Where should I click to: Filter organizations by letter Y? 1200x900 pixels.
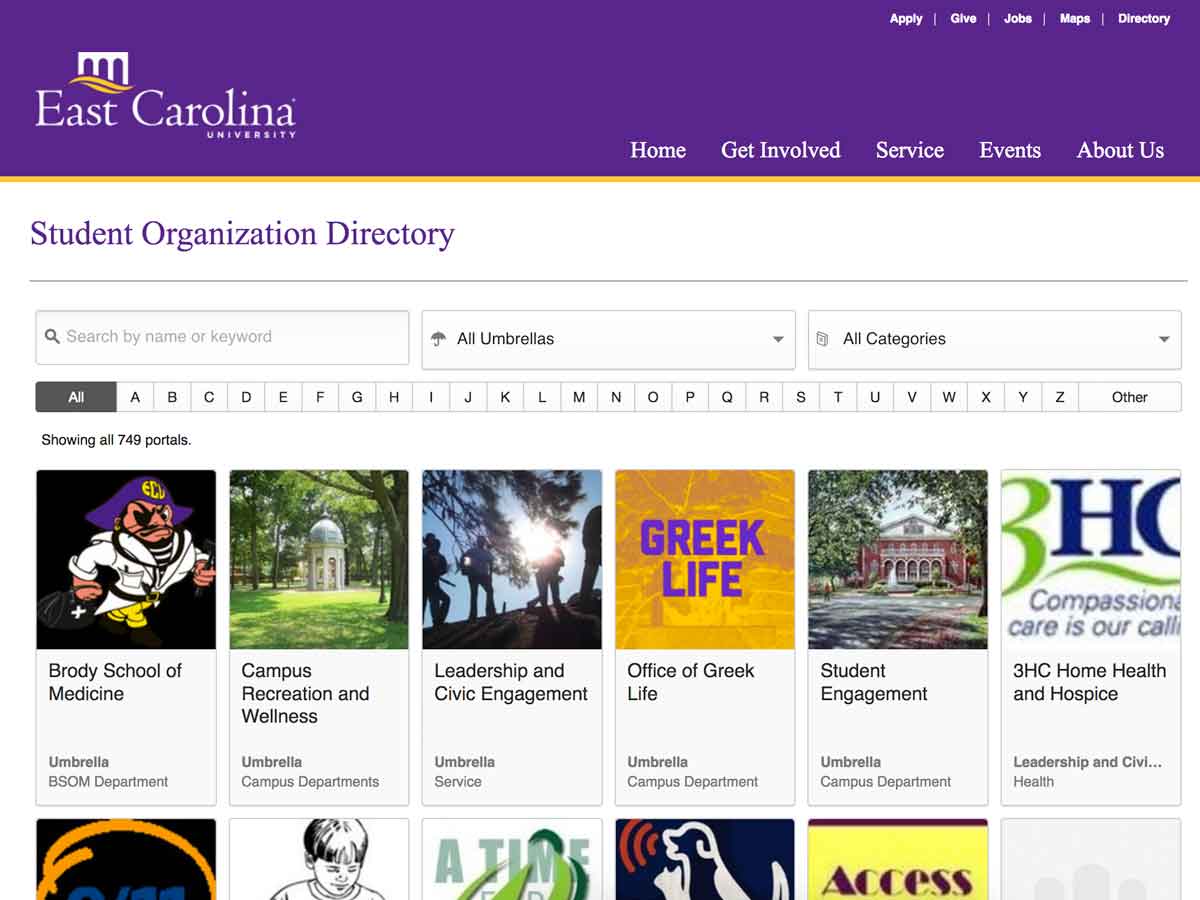(x=1023, y=397)
